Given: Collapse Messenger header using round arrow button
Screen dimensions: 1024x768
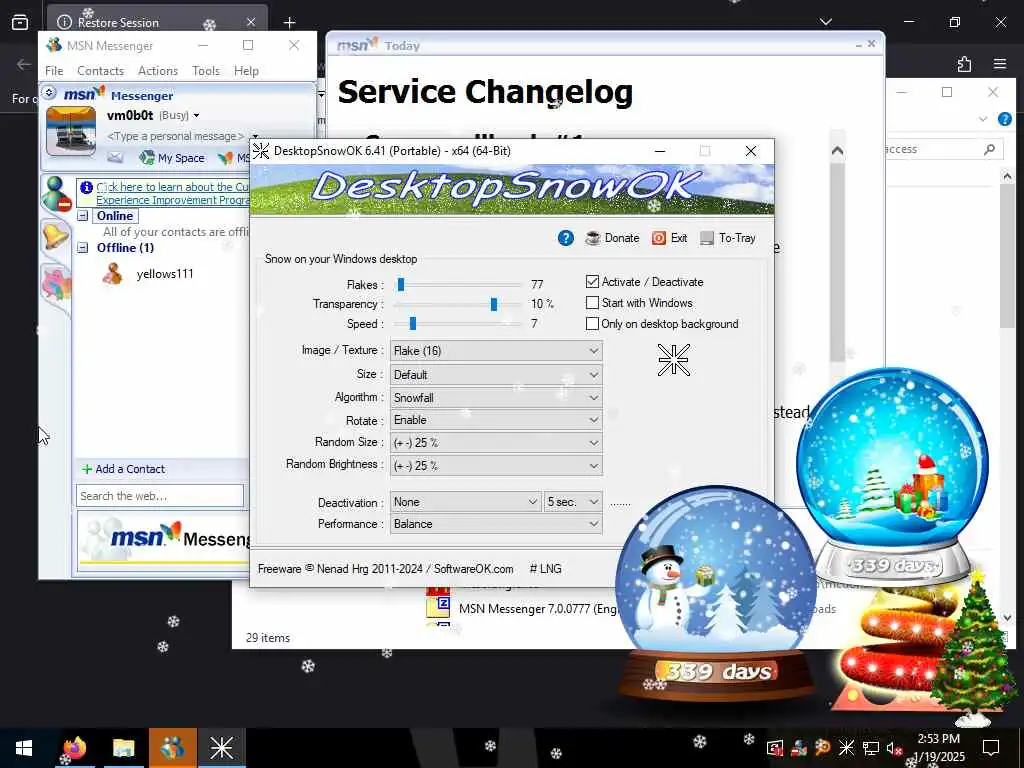Looking at the screenshot, I should click(50, 93).
